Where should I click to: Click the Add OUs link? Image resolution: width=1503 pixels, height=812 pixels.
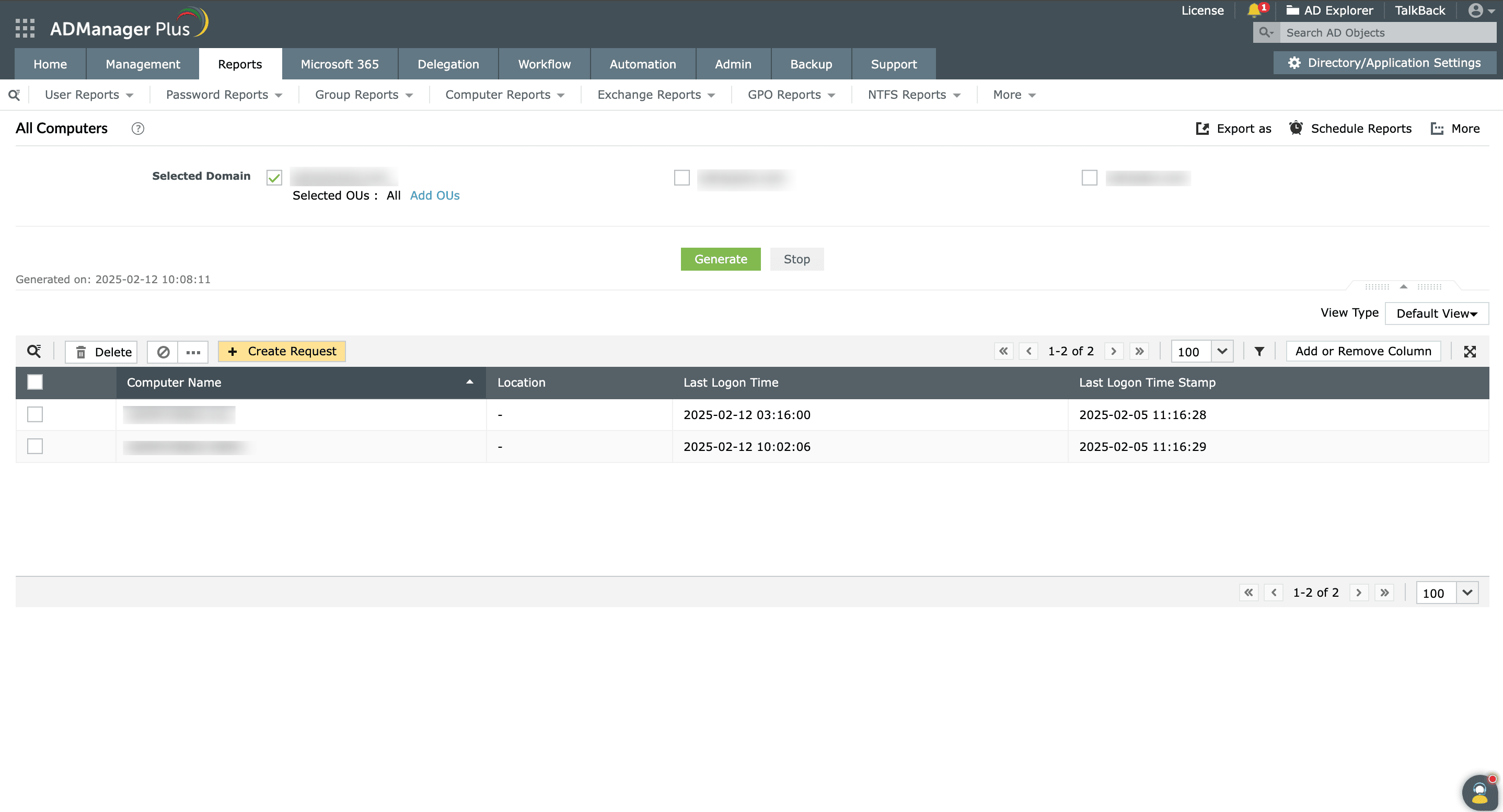(x=434, y=195)
